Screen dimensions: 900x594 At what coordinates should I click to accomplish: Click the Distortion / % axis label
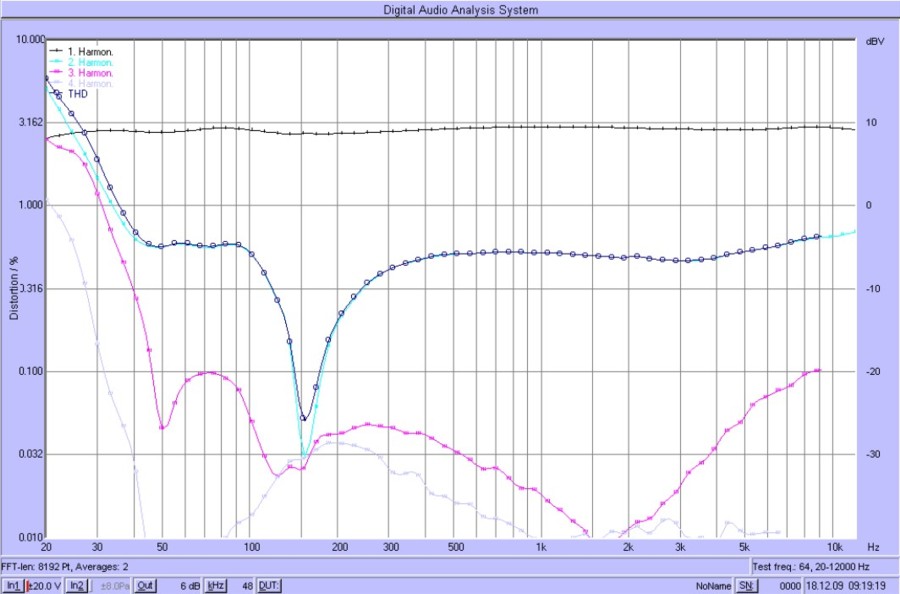[14, 290]
